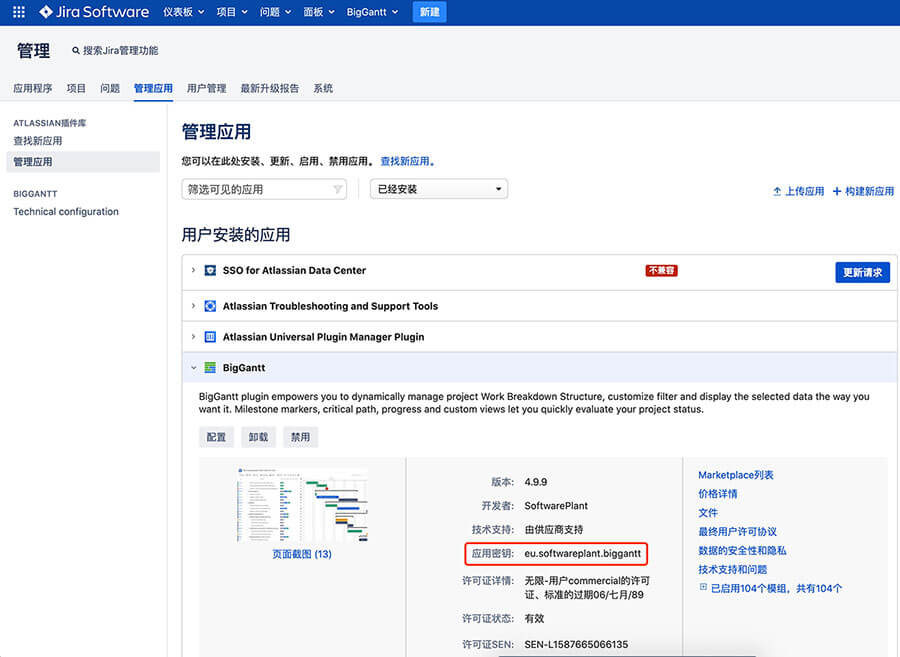Collapse the BigGantt app row
The height and width of the screenshot is (657, 900).
click(193, 367)
